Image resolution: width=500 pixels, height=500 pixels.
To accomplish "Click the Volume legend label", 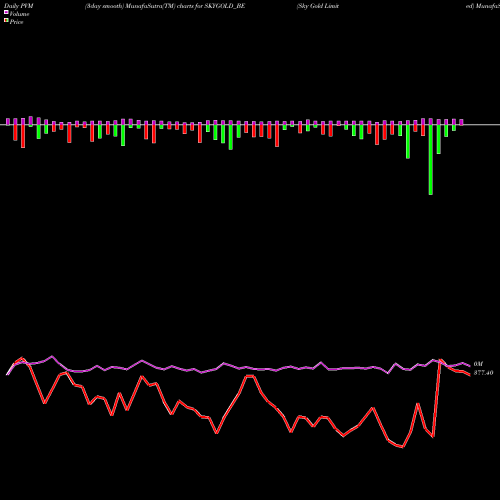I will pos(19,14).
